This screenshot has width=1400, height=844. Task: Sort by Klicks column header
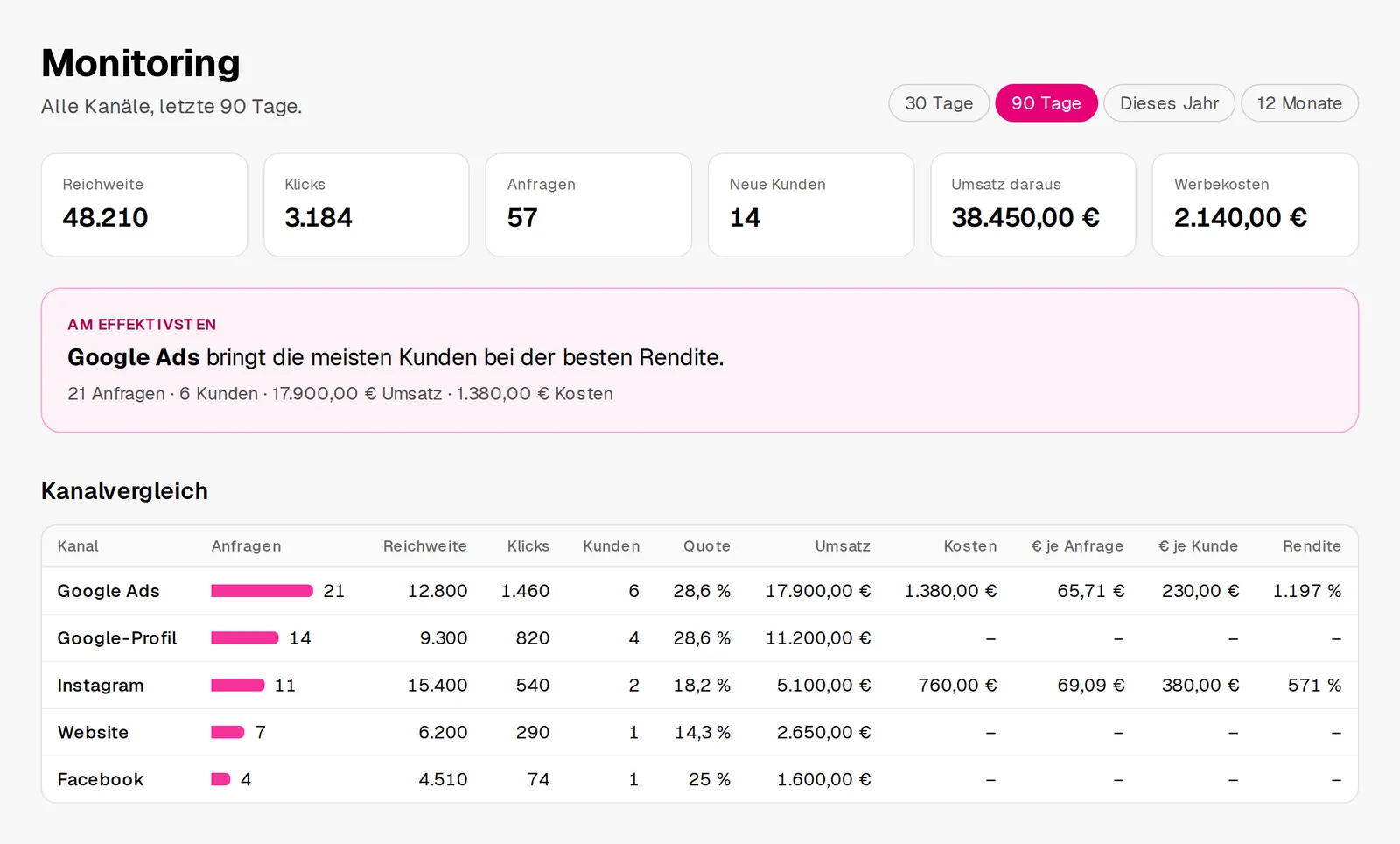[x=528, y=546]
